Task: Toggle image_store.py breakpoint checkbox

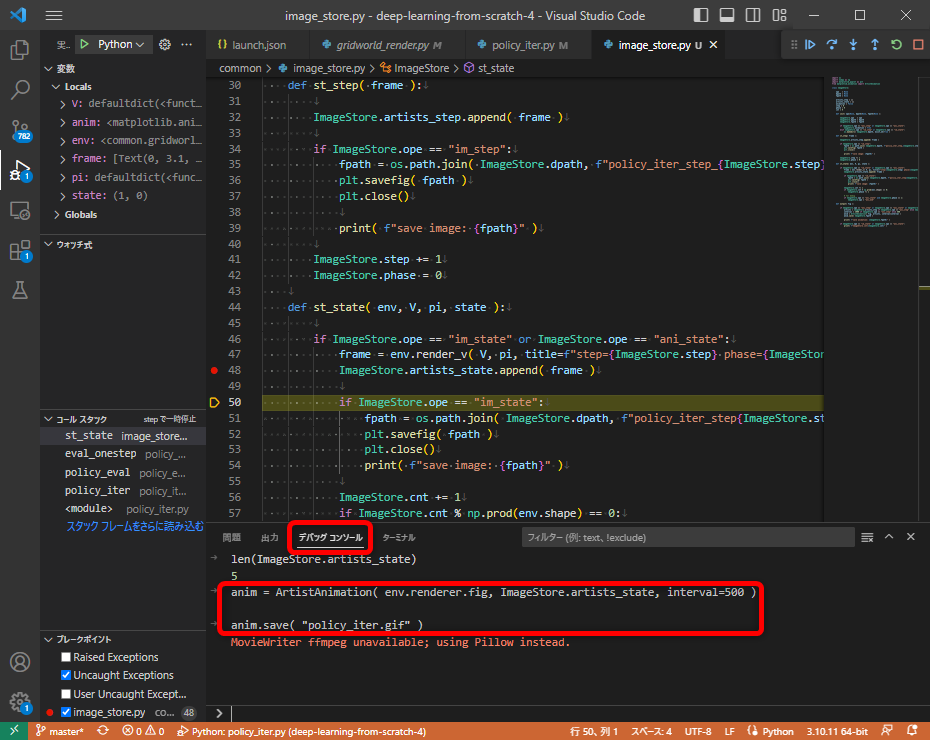Action: (x=66, y=712)
